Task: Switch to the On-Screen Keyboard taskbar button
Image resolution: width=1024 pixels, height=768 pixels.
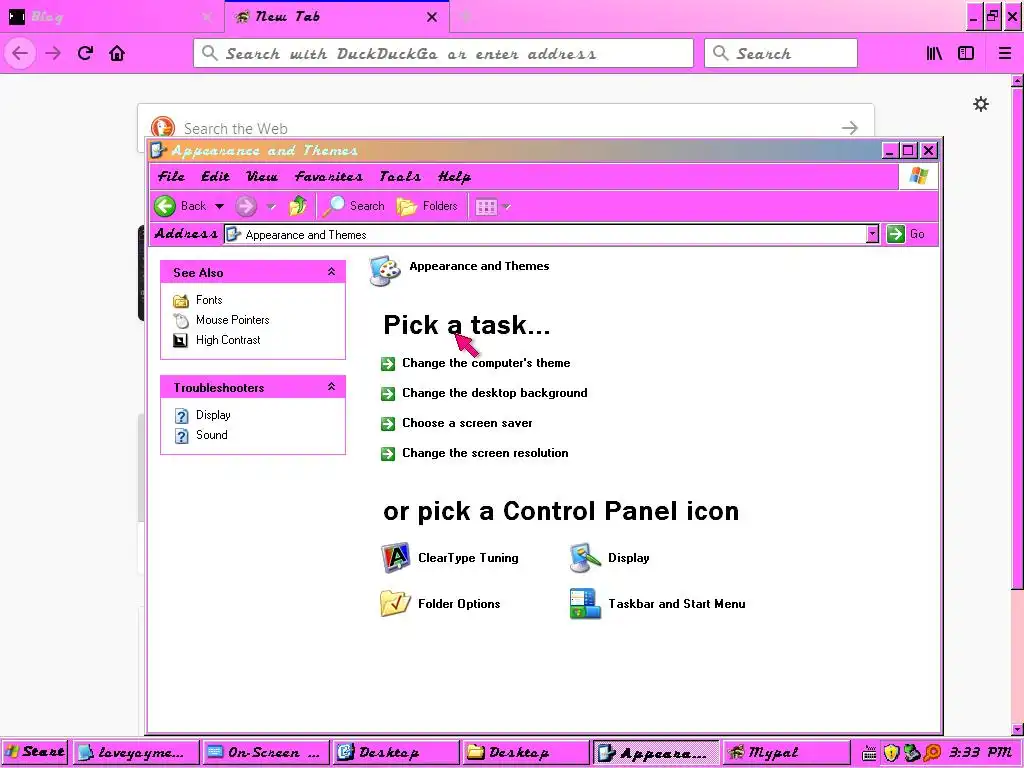Action: (264, 753)
